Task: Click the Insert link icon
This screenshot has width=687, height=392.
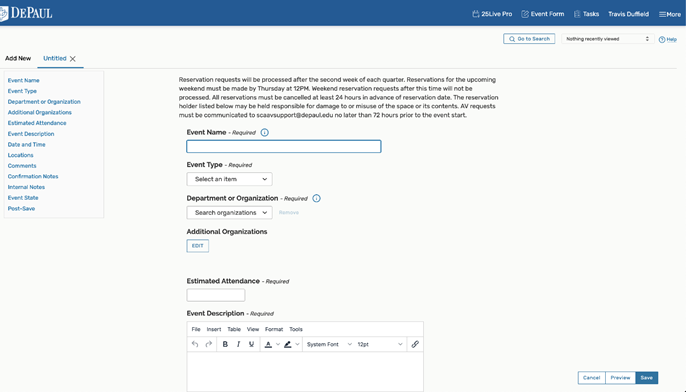Action: pyautogui.click(x=415, y=344)
